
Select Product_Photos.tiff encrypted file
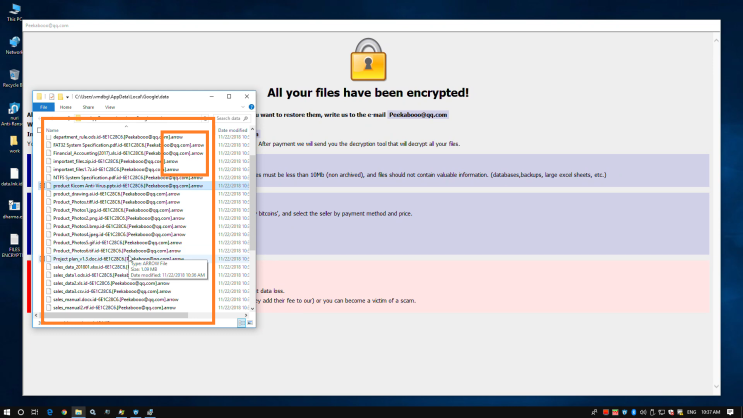click(x=116, y=202)
